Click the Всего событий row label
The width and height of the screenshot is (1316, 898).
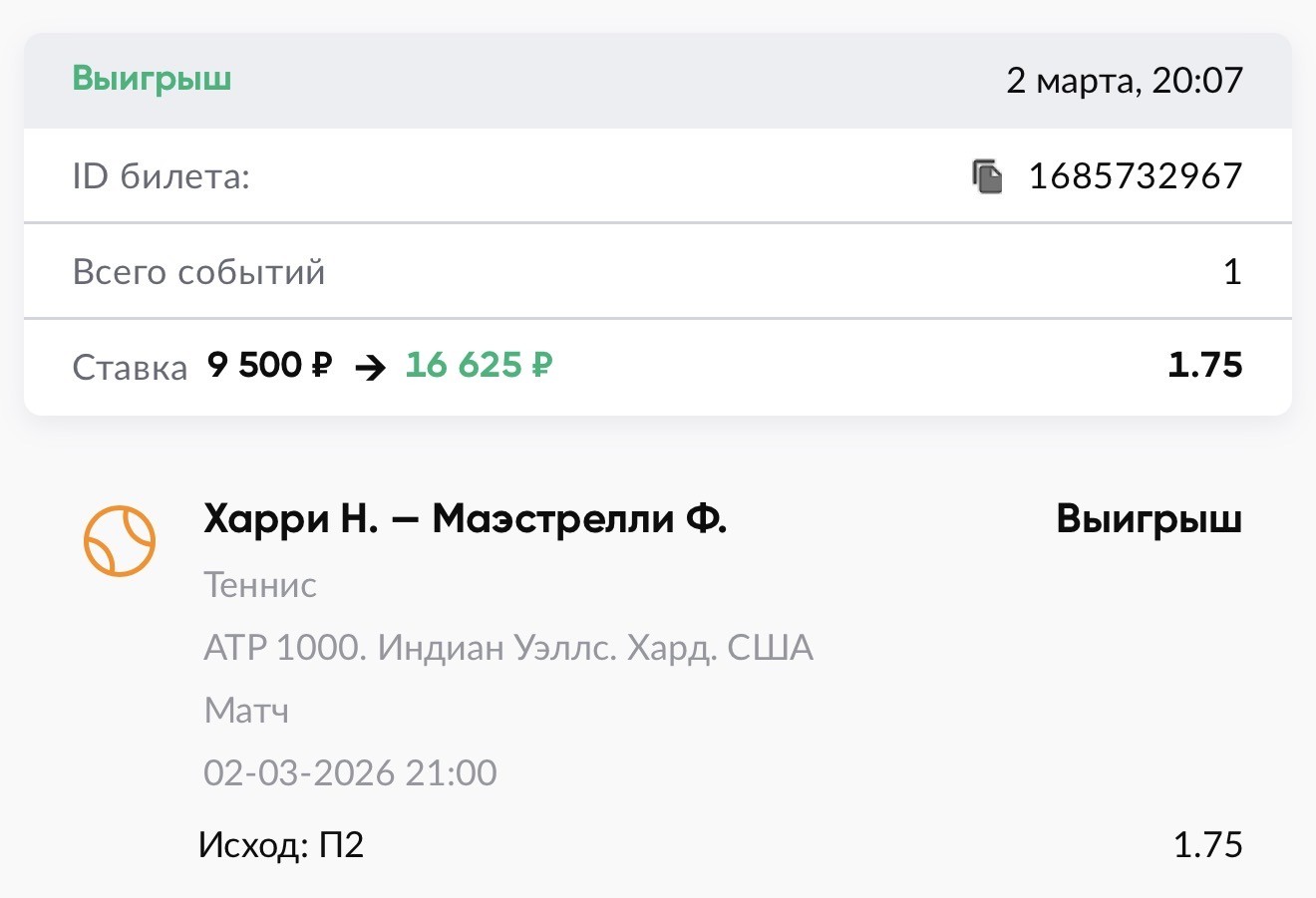198,272
